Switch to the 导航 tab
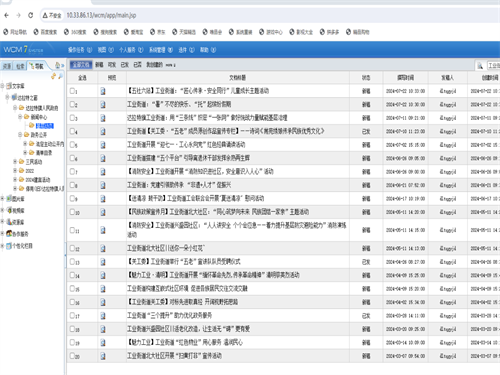500x375 pixels. (37, 66)
